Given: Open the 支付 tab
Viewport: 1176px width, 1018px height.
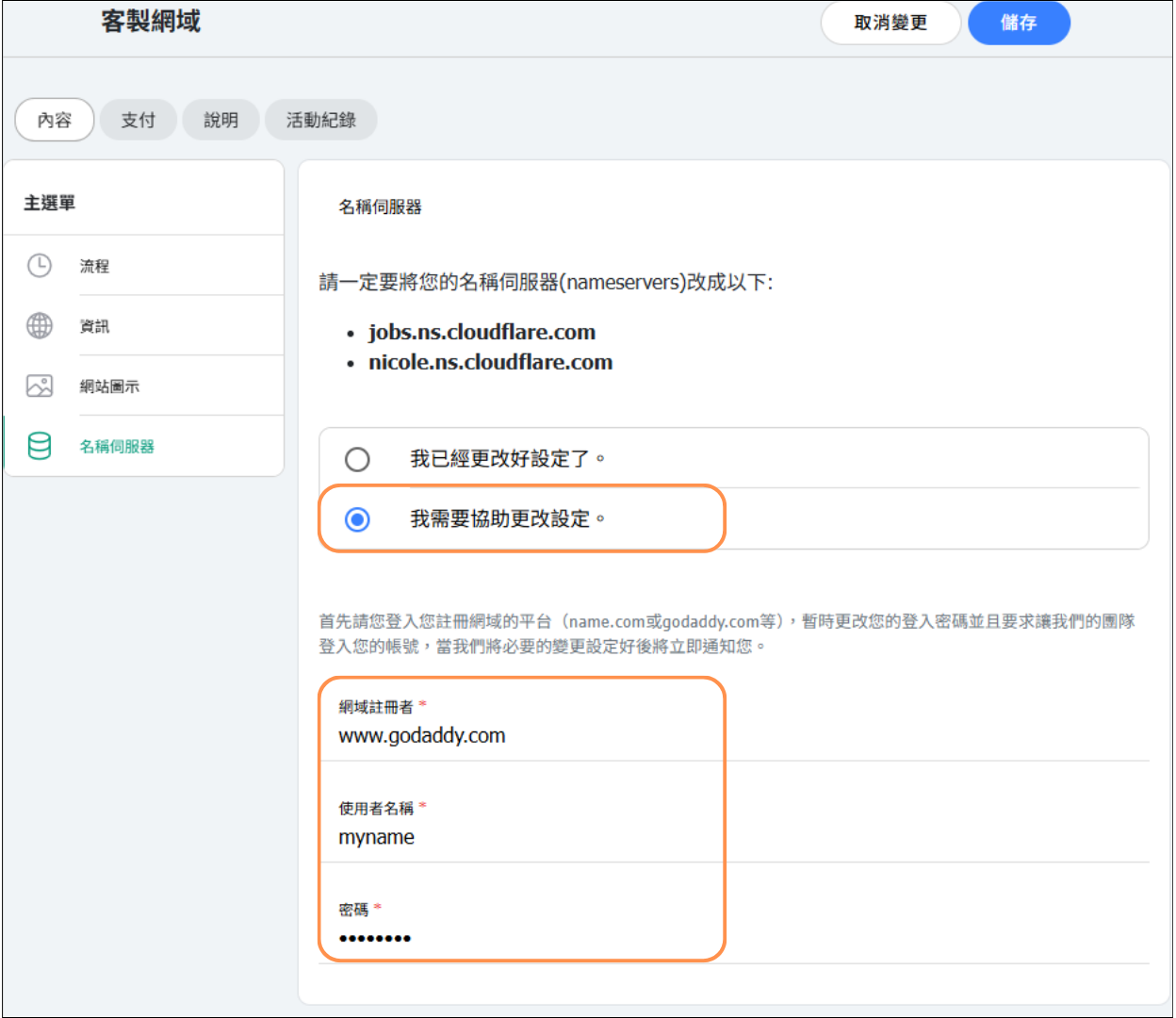Looking at the screenshot, I should point(138,120).
